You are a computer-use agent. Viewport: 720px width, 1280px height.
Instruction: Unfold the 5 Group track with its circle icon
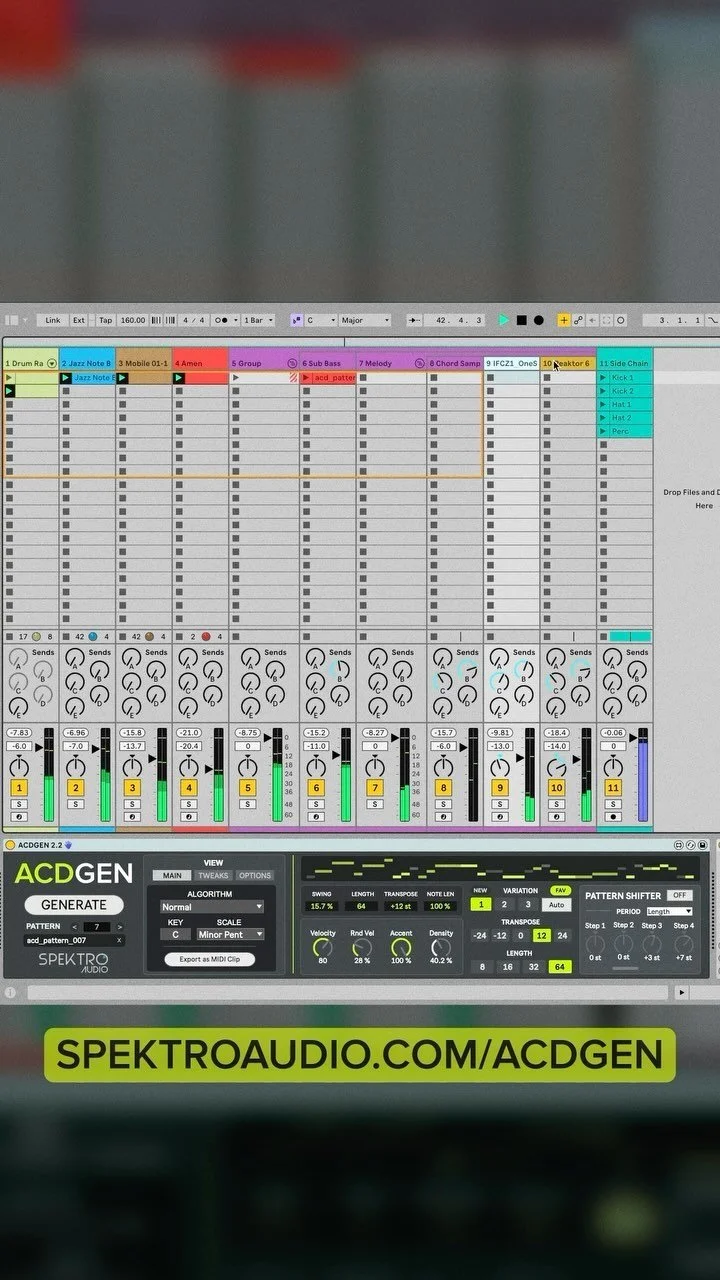[x=291, y=363]
